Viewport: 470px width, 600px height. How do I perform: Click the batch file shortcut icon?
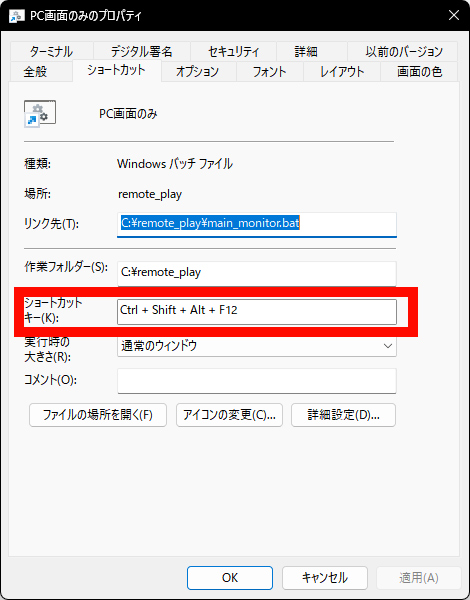40,114
